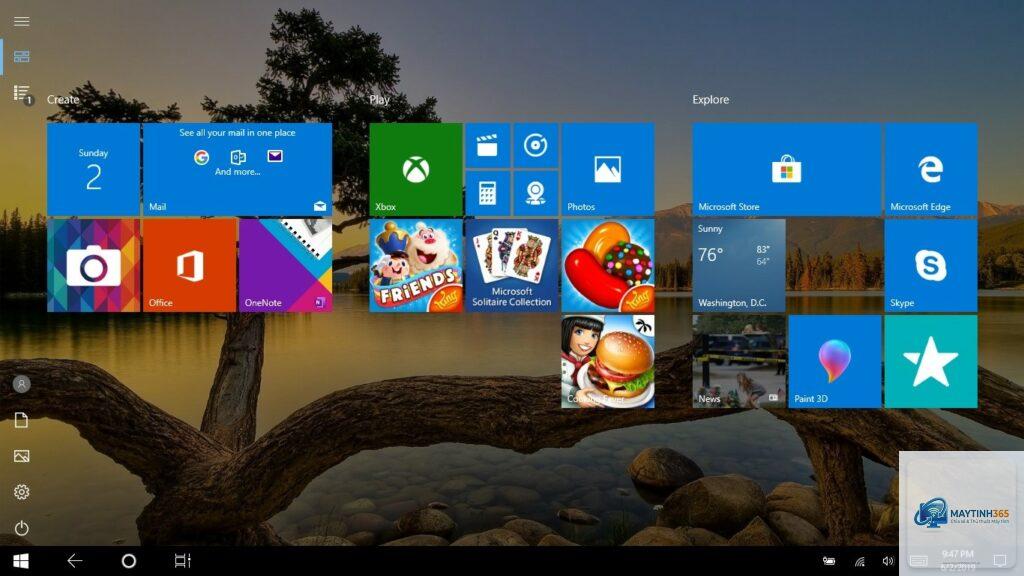Launch the Camera tile
The image size is (1024, 576).
(93, 265)
